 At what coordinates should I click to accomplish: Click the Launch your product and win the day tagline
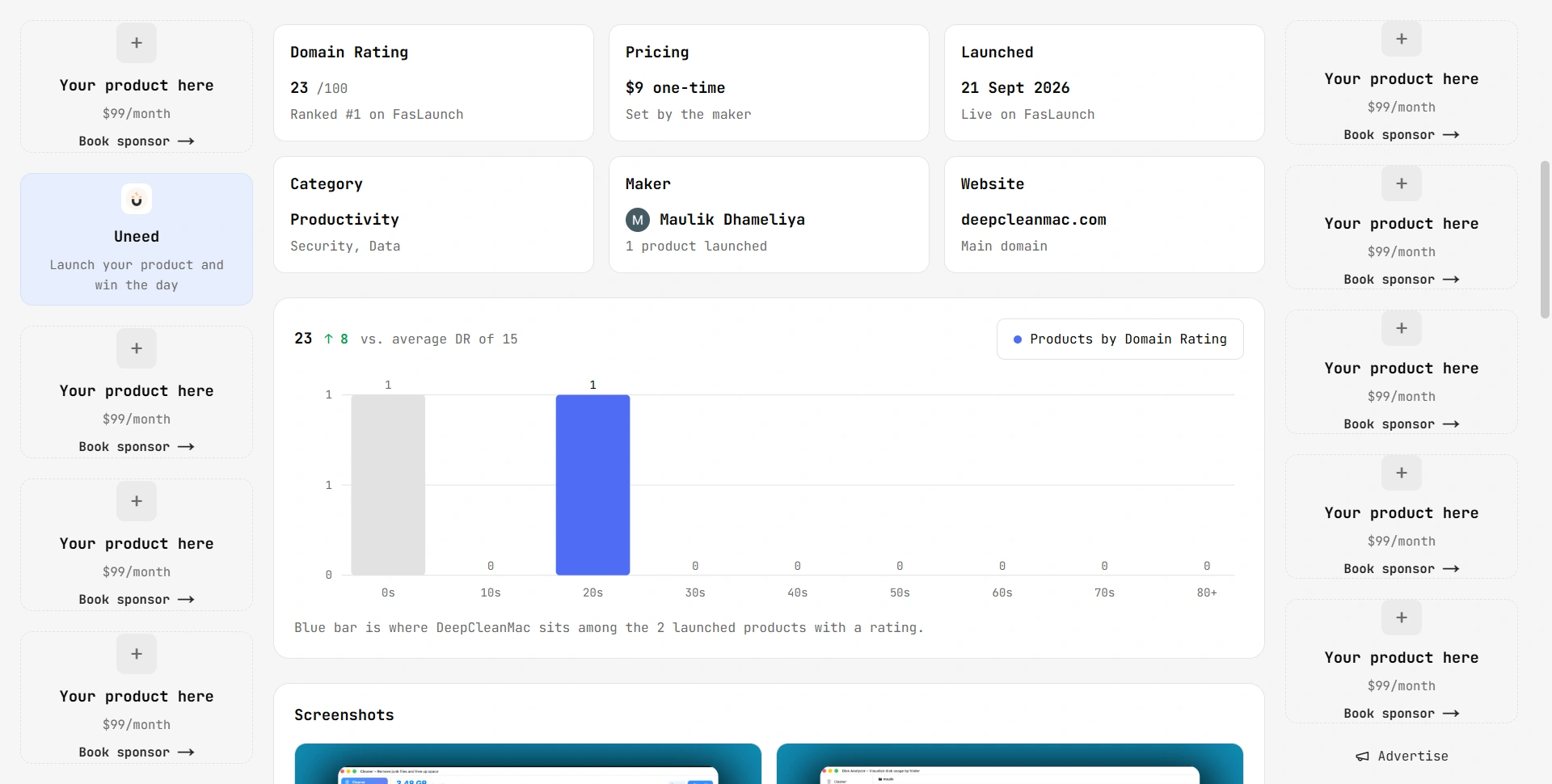click(137, 275)
